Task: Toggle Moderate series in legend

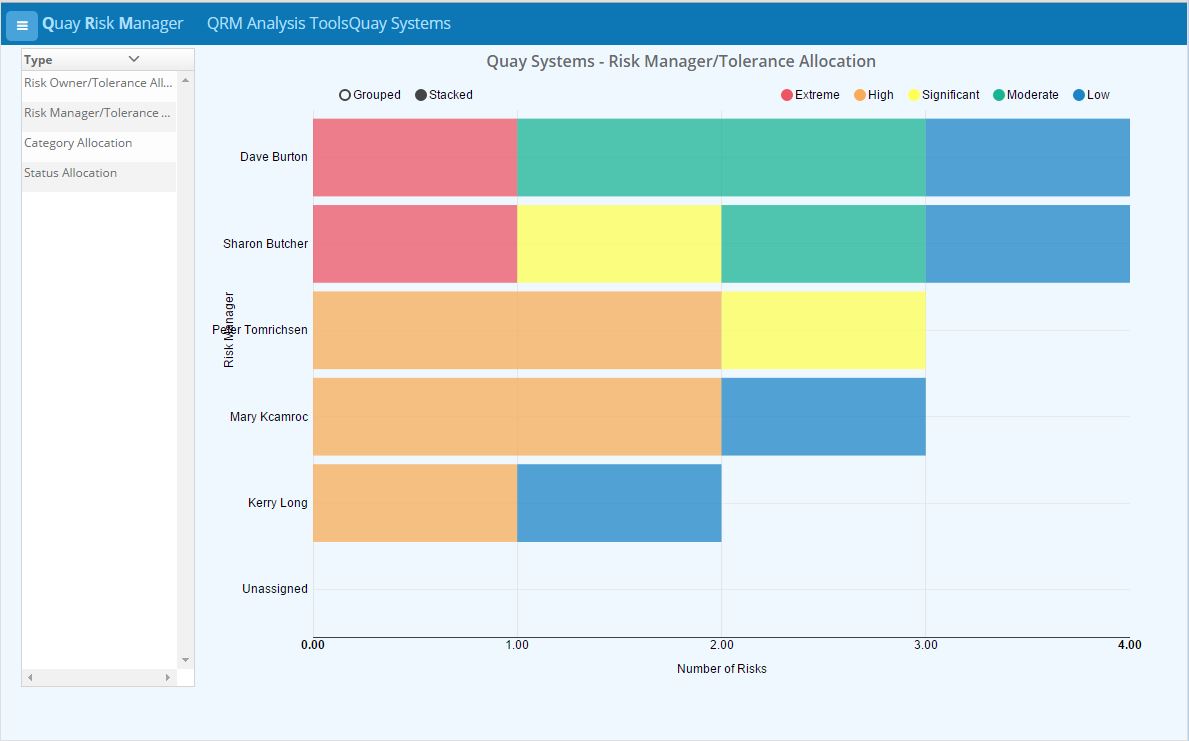Action: tap(1025, 95)
